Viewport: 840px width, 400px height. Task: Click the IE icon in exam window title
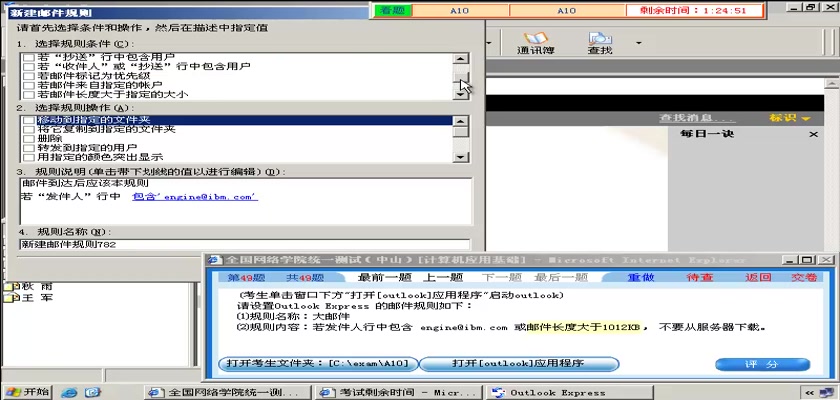215,260
